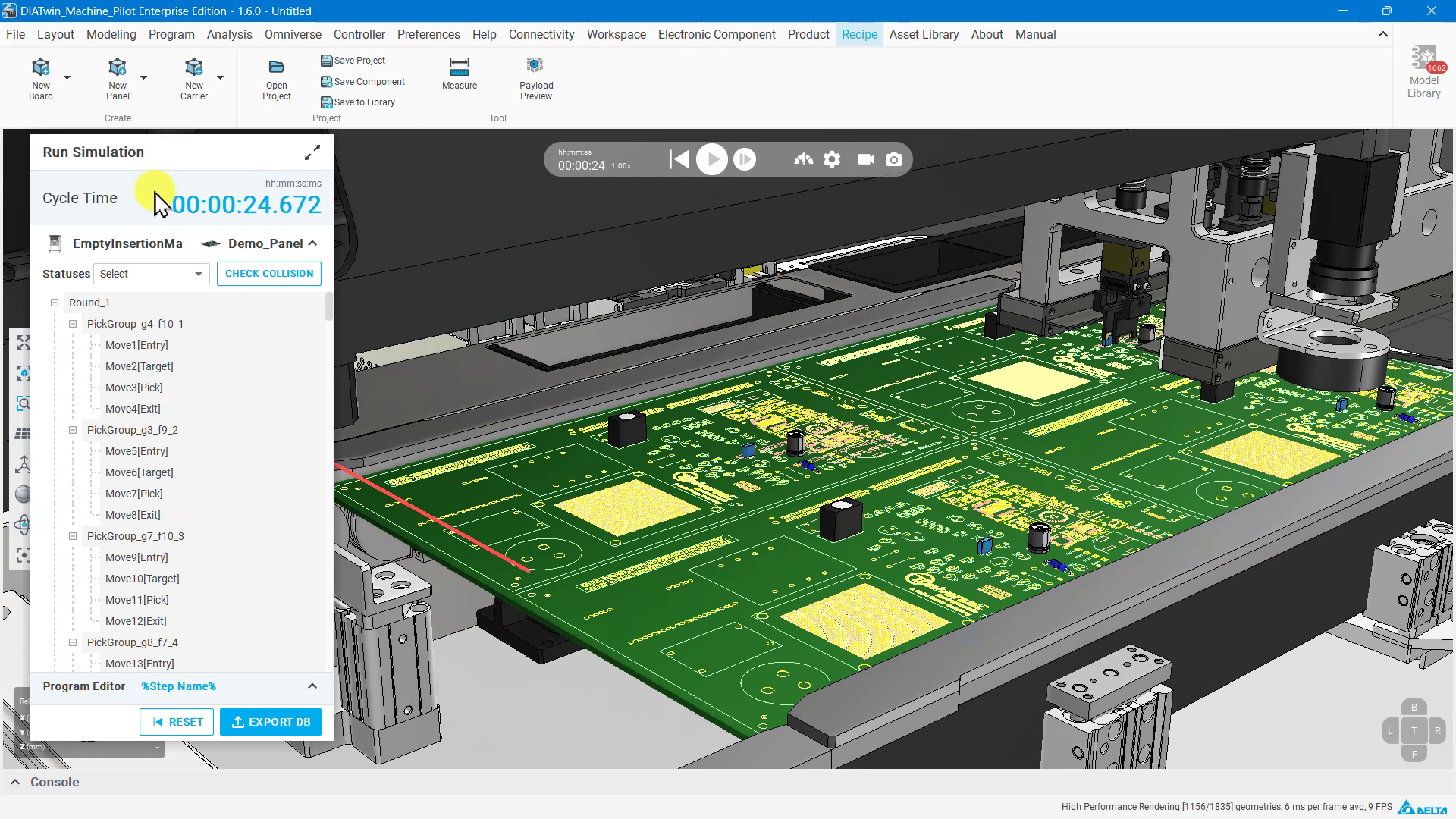Screen dimensions: 1456x819
Task: Click the New Board icon
Action: (41, 67)
